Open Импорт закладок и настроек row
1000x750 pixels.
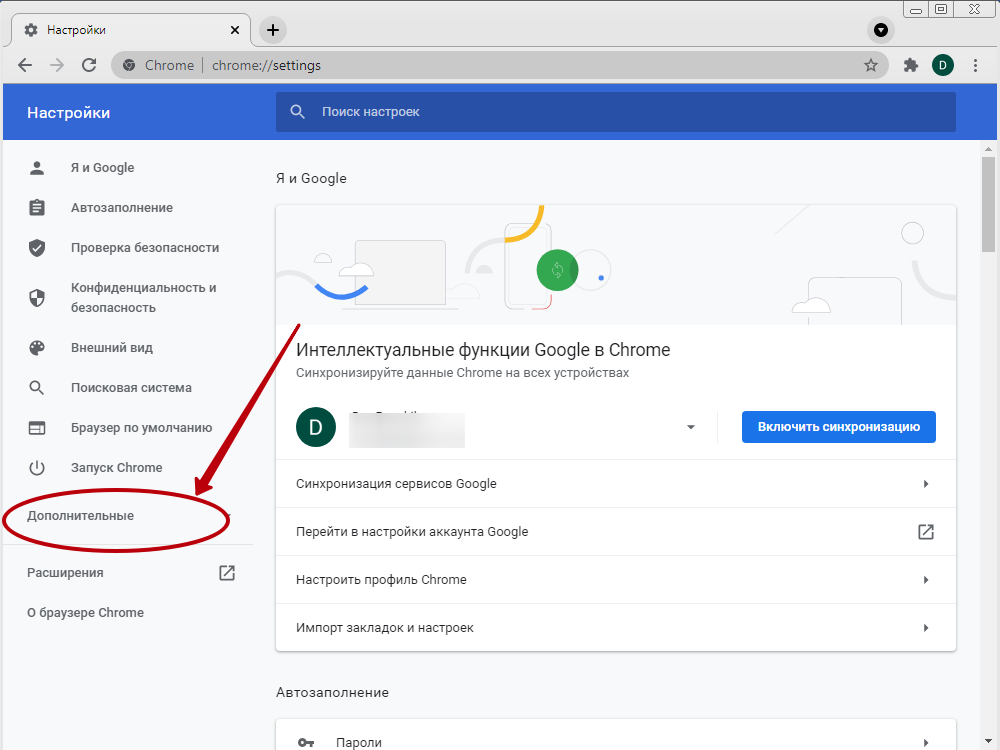tap(615, 628)
